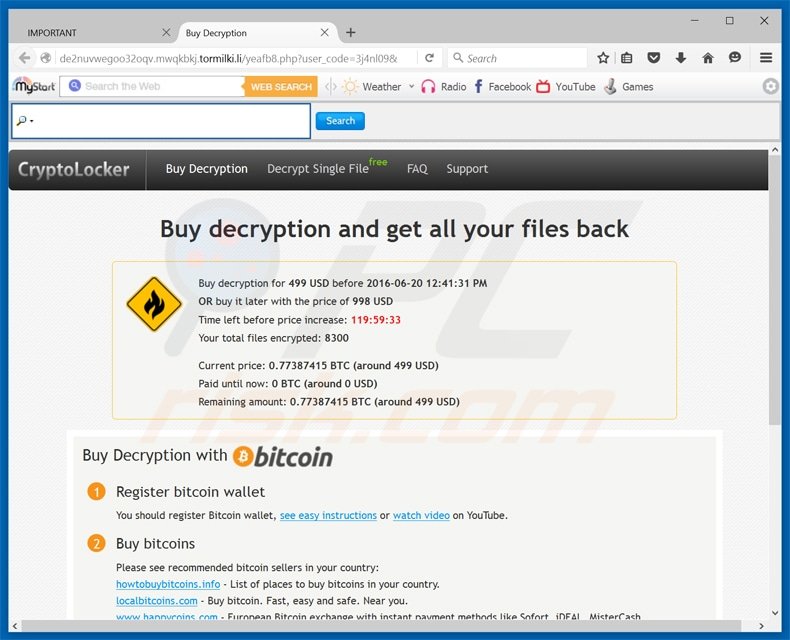
Task: Click the horizontal scroll right arrow
Action: tap(761, 626)
